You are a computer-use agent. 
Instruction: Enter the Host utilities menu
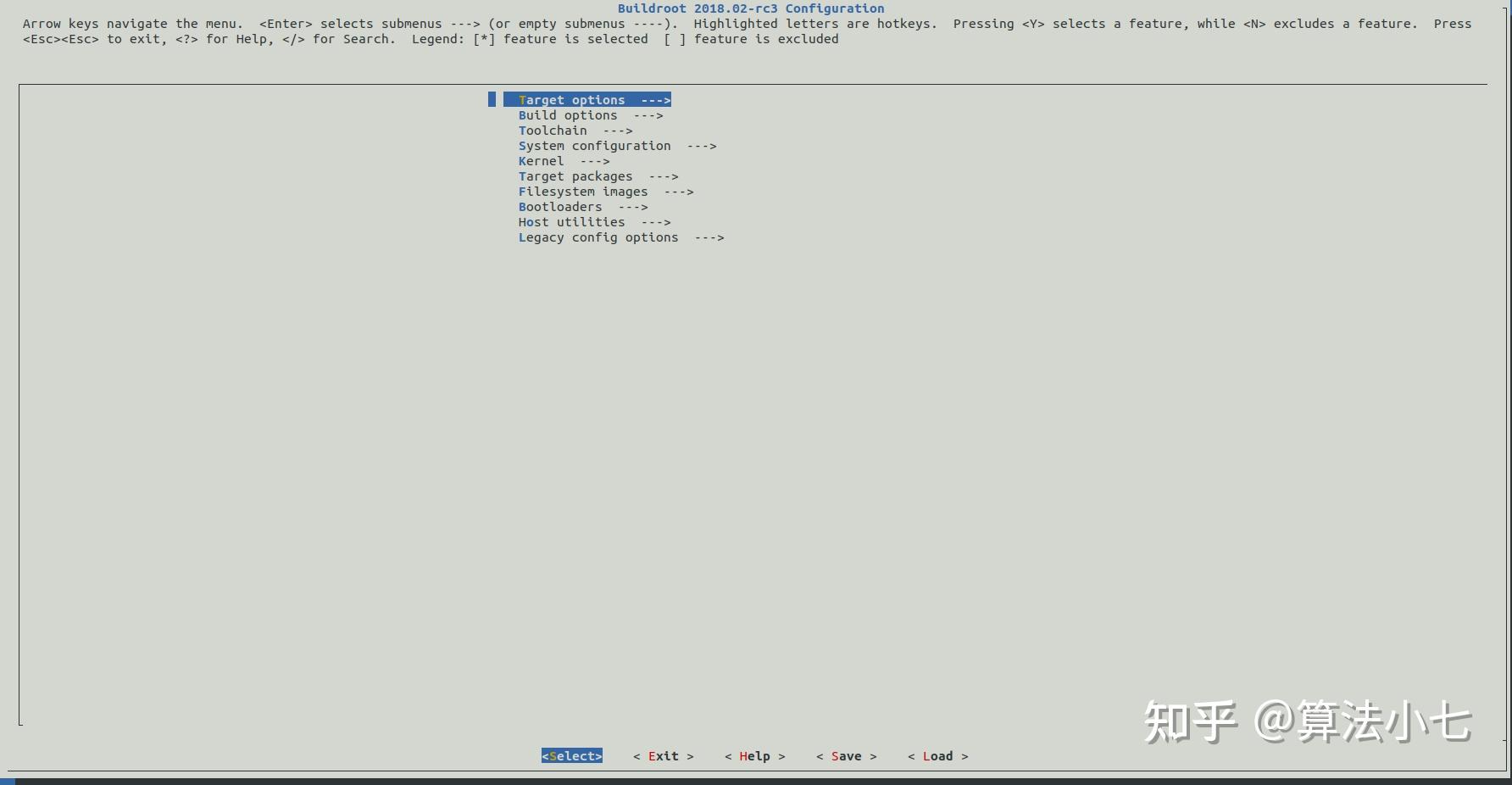coord(571,221)
